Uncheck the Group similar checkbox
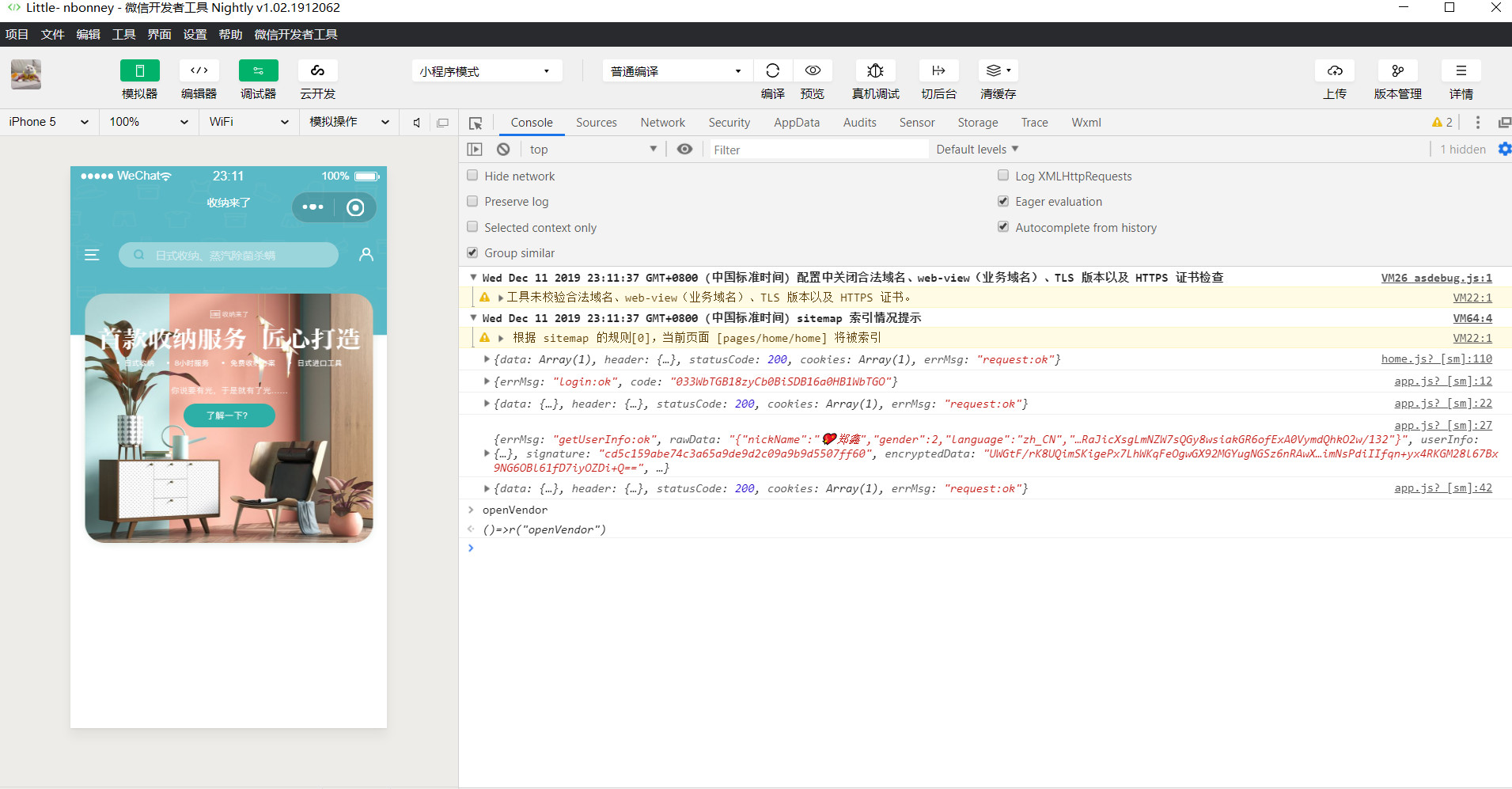1512x789 pixels. pos(472,253)
